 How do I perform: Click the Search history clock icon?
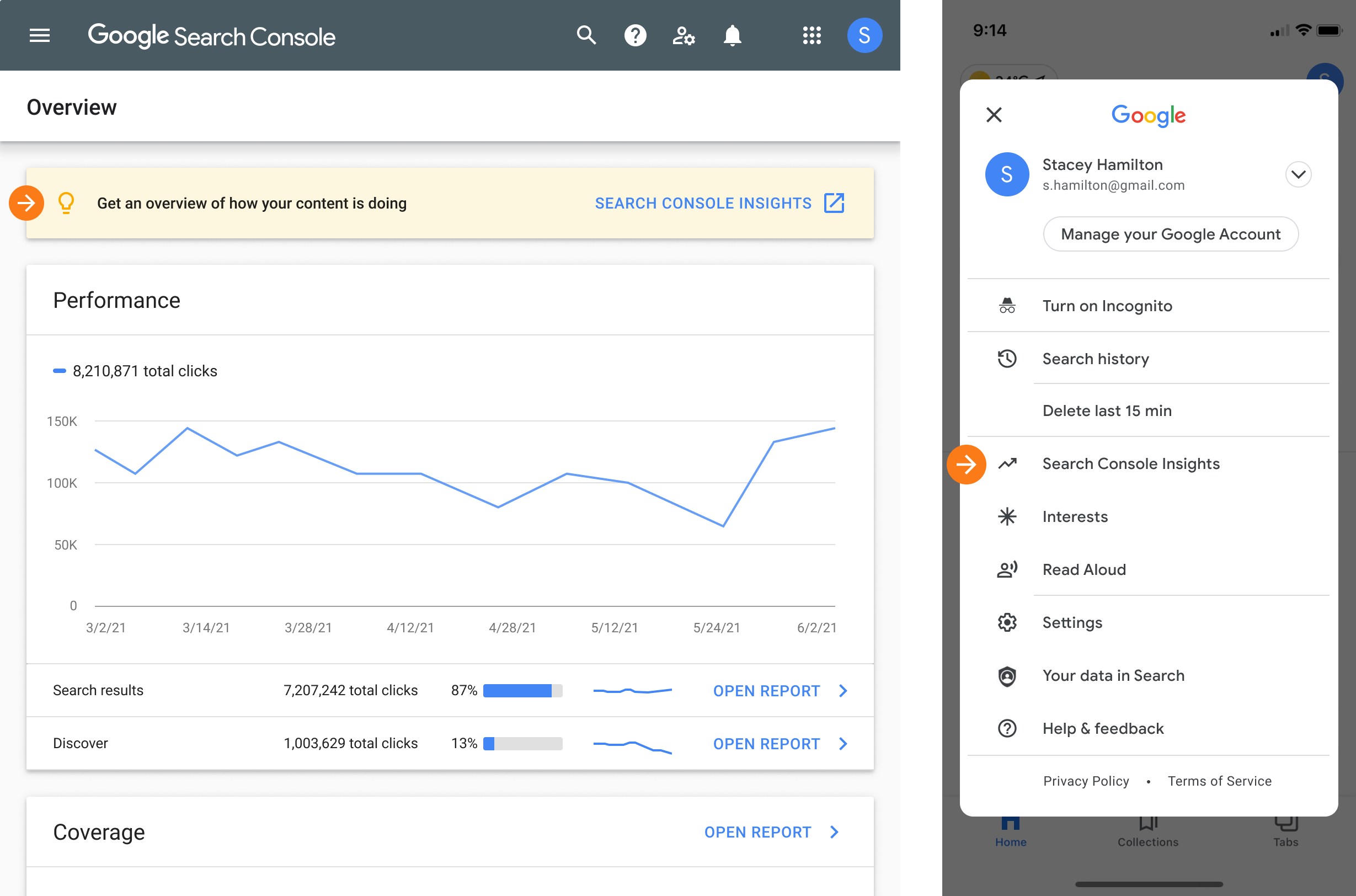tap(1007, 357)
